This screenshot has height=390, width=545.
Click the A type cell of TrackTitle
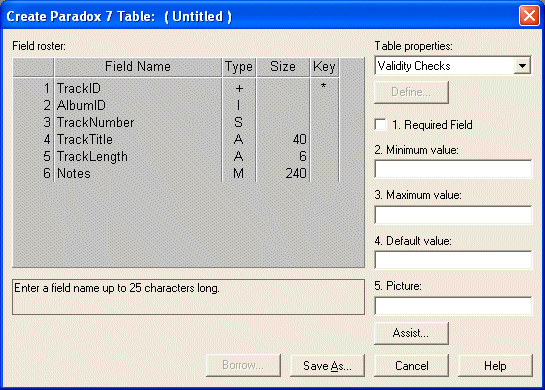pos(239,139)
